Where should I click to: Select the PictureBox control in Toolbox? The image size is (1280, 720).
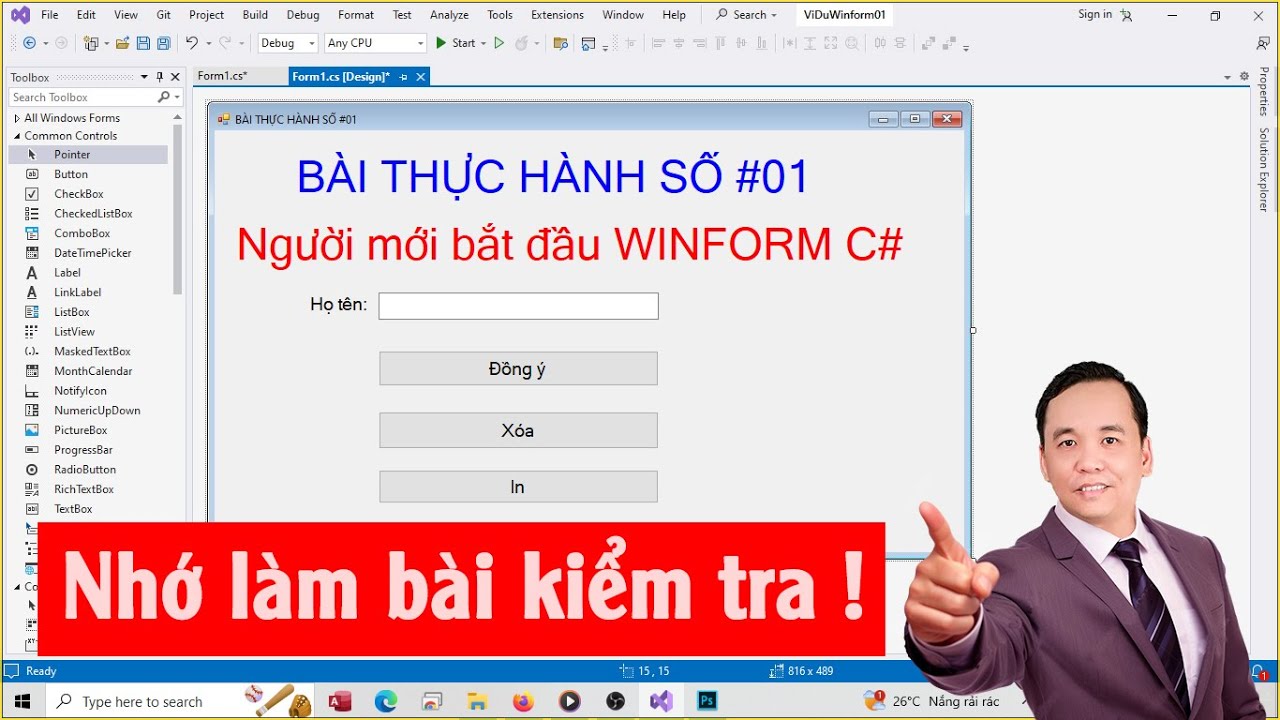pos(80,430)
